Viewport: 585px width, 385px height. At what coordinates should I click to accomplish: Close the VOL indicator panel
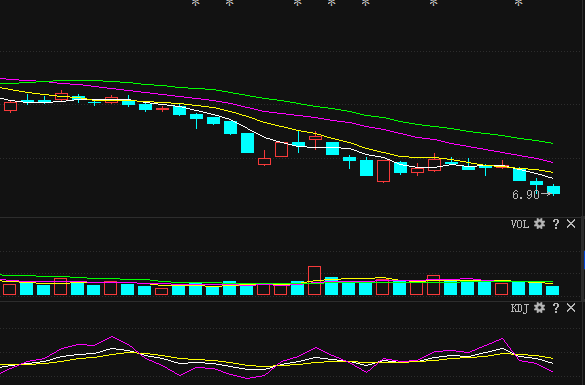click(571, 224)
